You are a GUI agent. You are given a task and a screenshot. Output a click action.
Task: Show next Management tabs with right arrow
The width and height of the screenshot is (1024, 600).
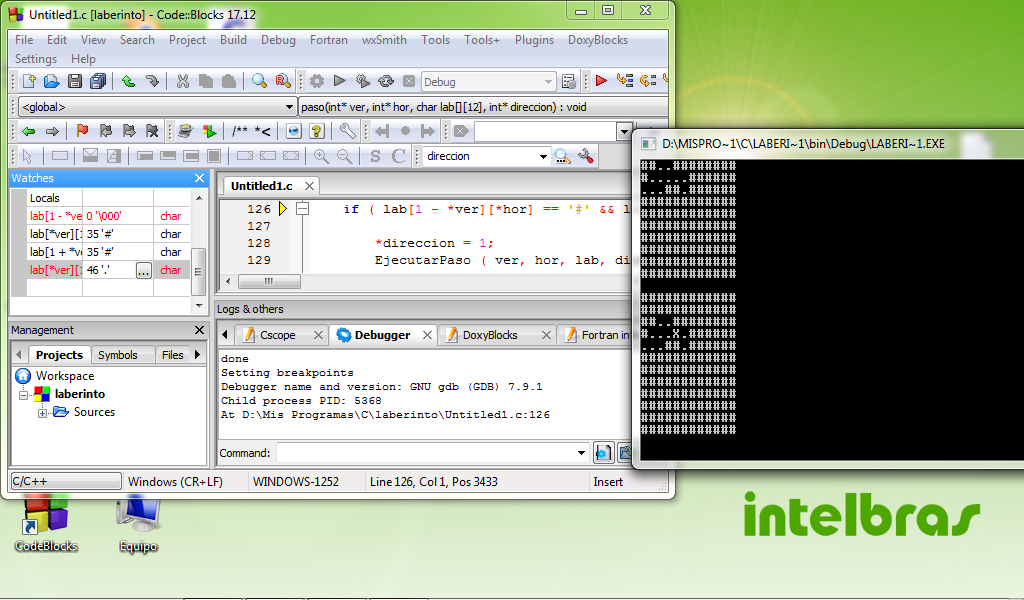click(197, 355)
